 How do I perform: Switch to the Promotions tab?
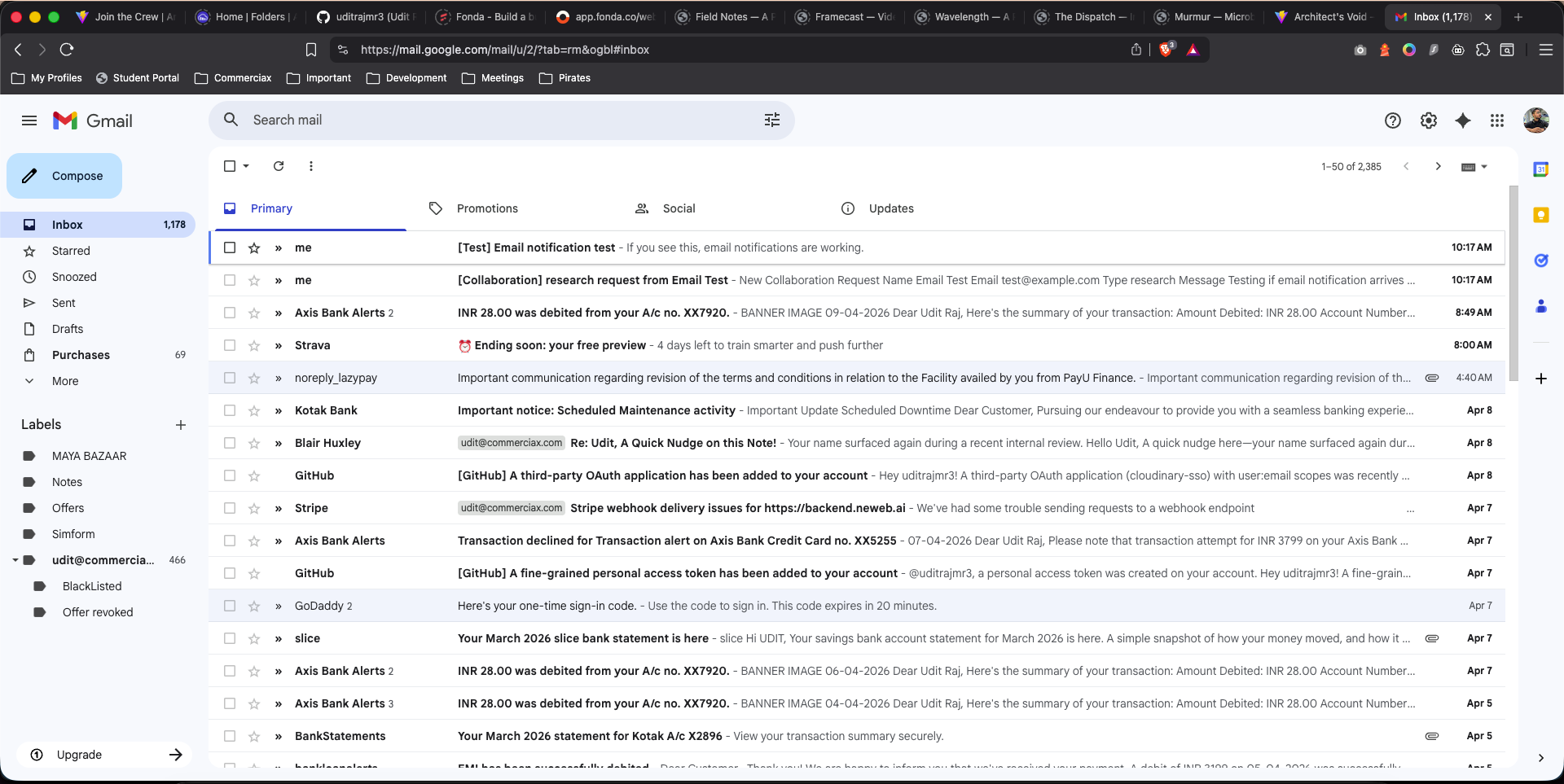tap(487, 208)
